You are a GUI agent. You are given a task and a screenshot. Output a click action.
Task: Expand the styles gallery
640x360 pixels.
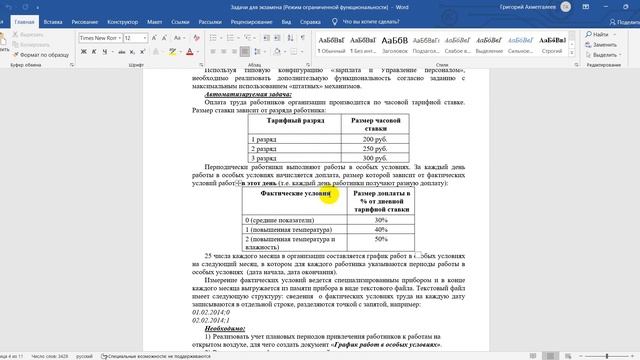(572, 53)
